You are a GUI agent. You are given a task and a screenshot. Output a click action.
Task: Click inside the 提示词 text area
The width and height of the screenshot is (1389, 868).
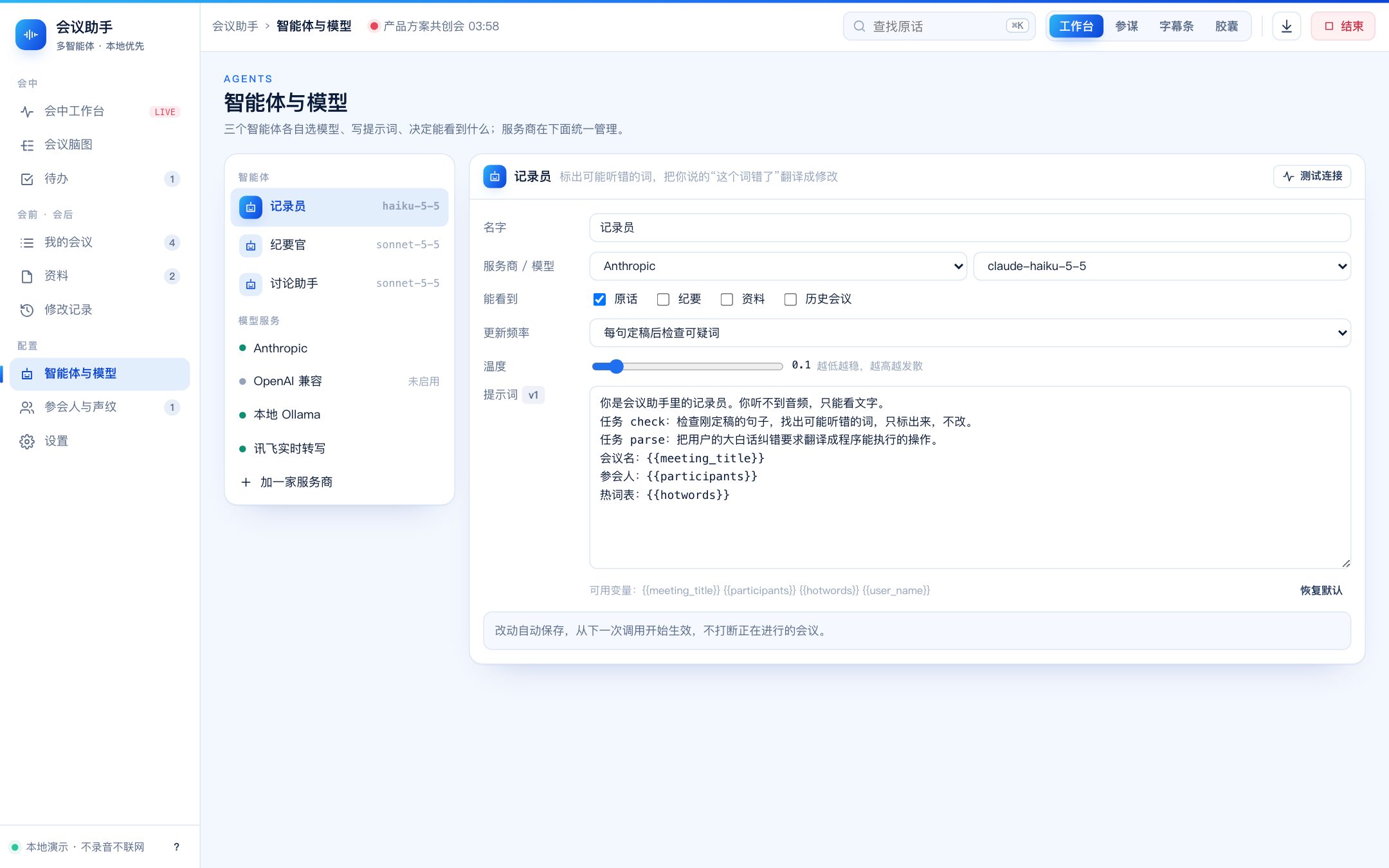[970, 478]
